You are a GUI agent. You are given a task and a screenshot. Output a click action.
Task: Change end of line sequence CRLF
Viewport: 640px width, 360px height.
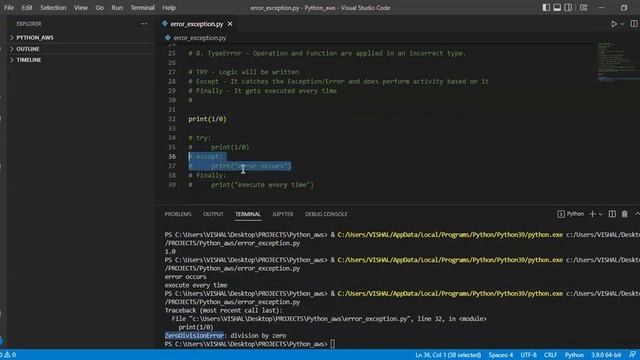tap(551, 355)
